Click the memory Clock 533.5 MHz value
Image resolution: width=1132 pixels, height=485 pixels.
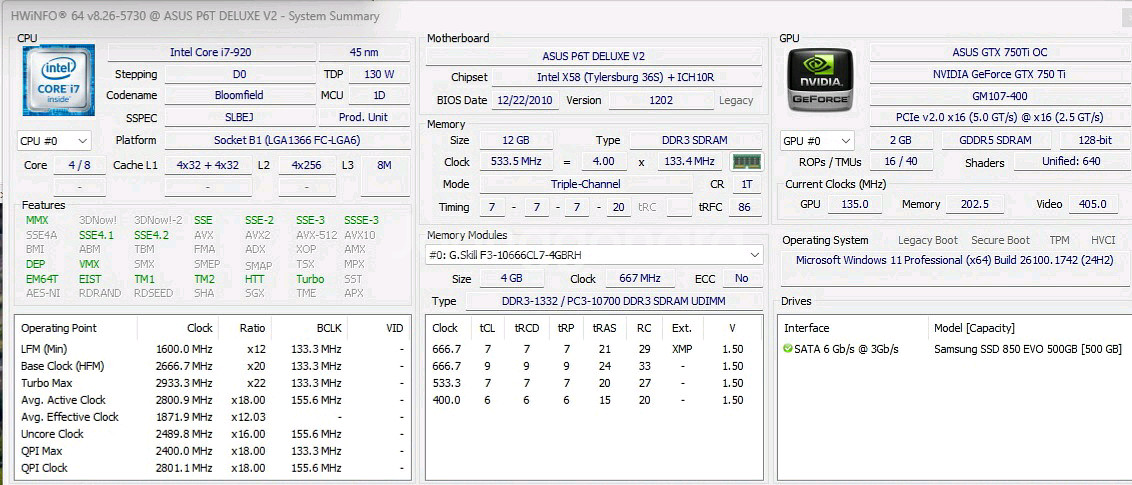pyautogui.click(x=518, y=162)
